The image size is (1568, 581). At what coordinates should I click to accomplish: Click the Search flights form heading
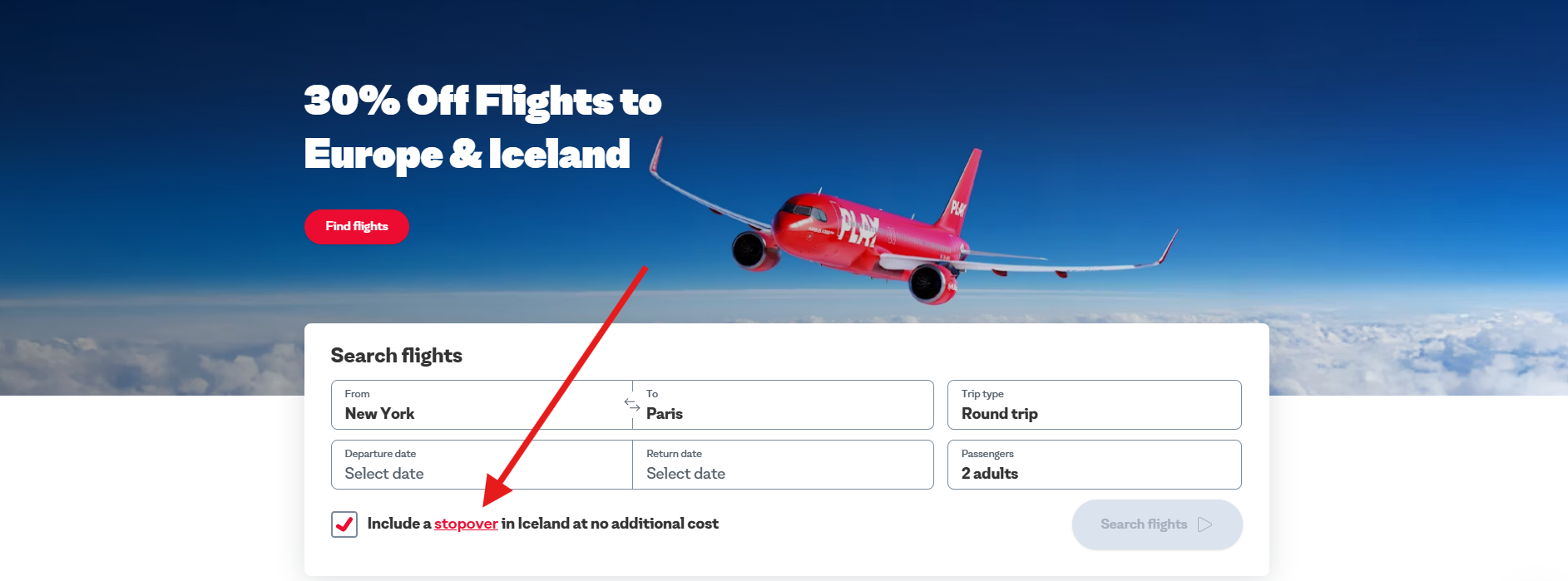tap(396, 356)
